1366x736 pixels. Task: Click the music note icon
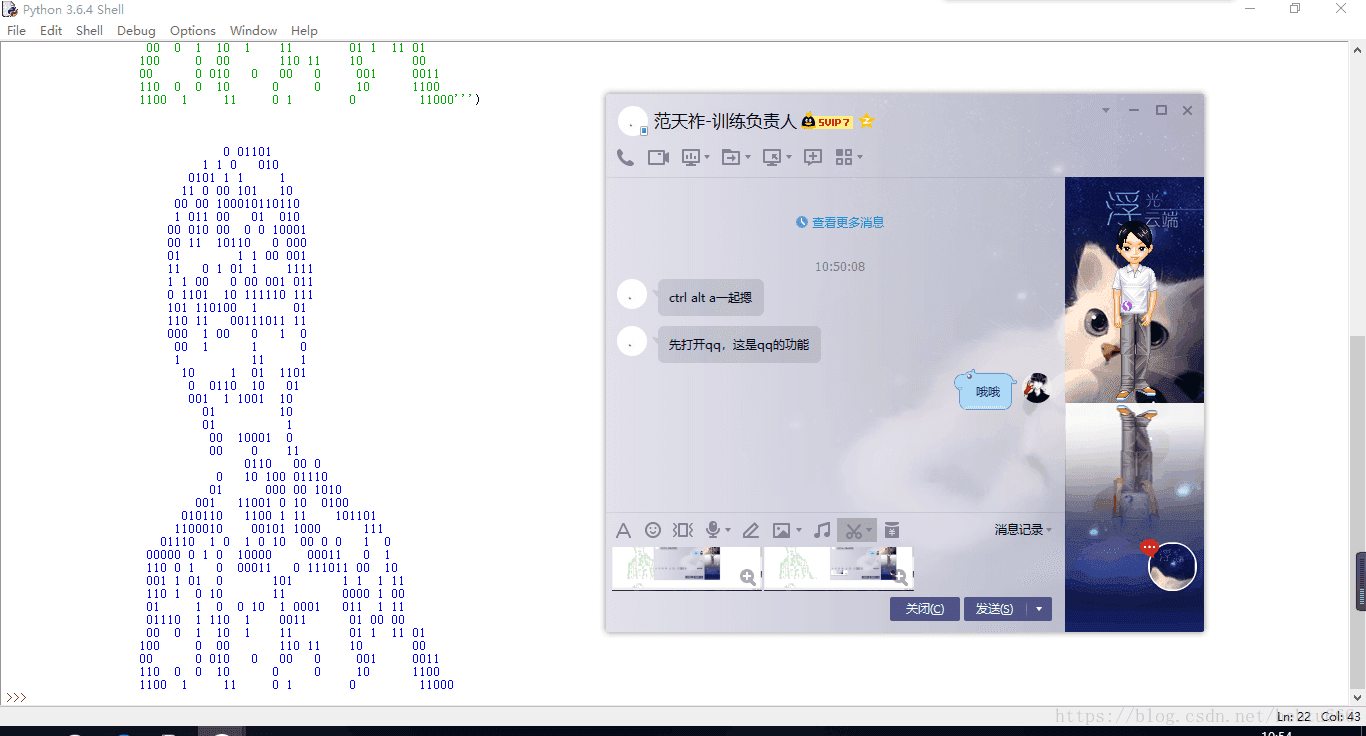point(822,530)
